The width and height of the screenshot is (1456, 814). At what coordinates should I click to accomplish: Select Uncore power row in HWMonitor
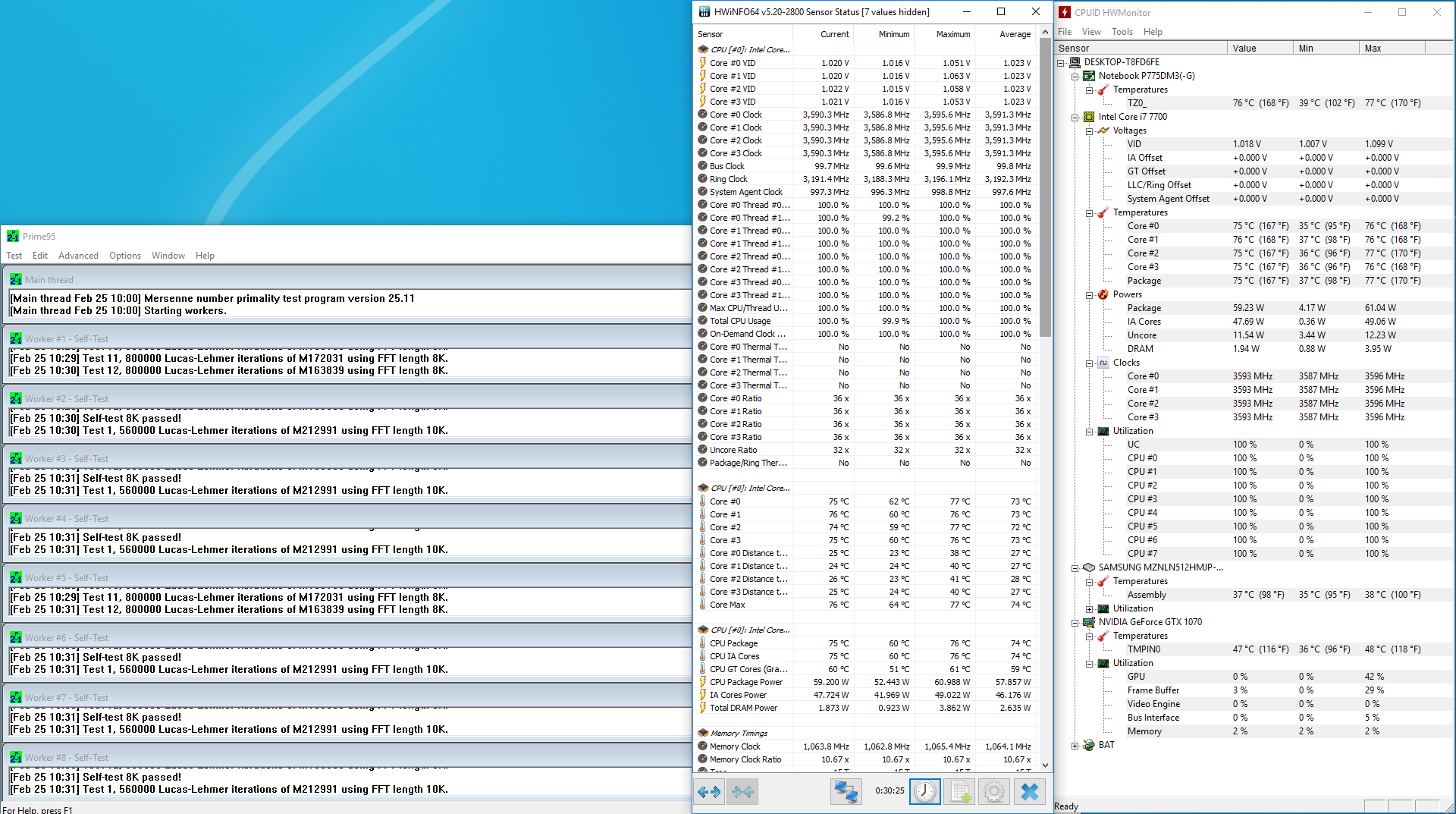1254,335
